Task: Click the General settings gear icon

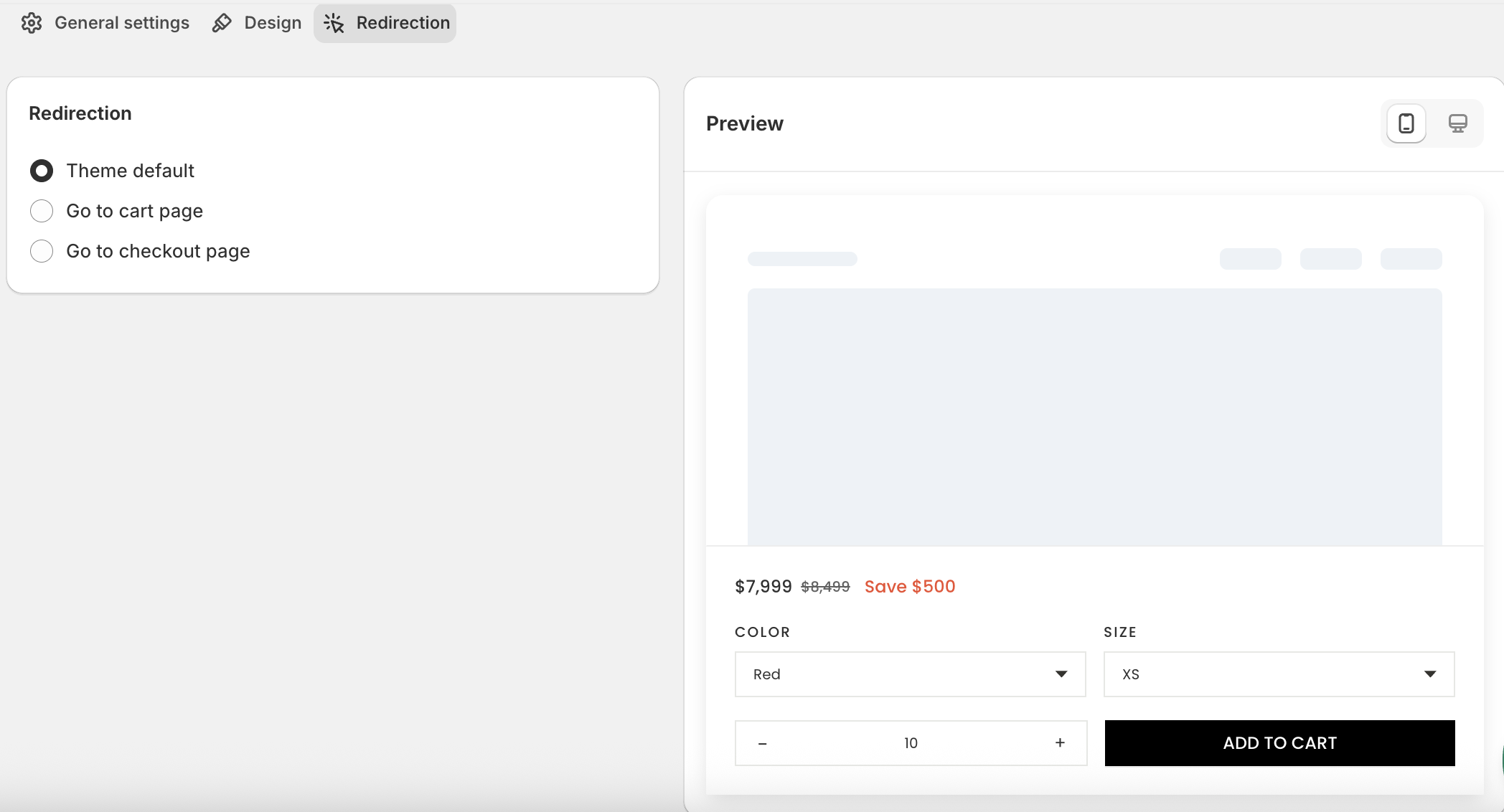Action: point(32,23)
